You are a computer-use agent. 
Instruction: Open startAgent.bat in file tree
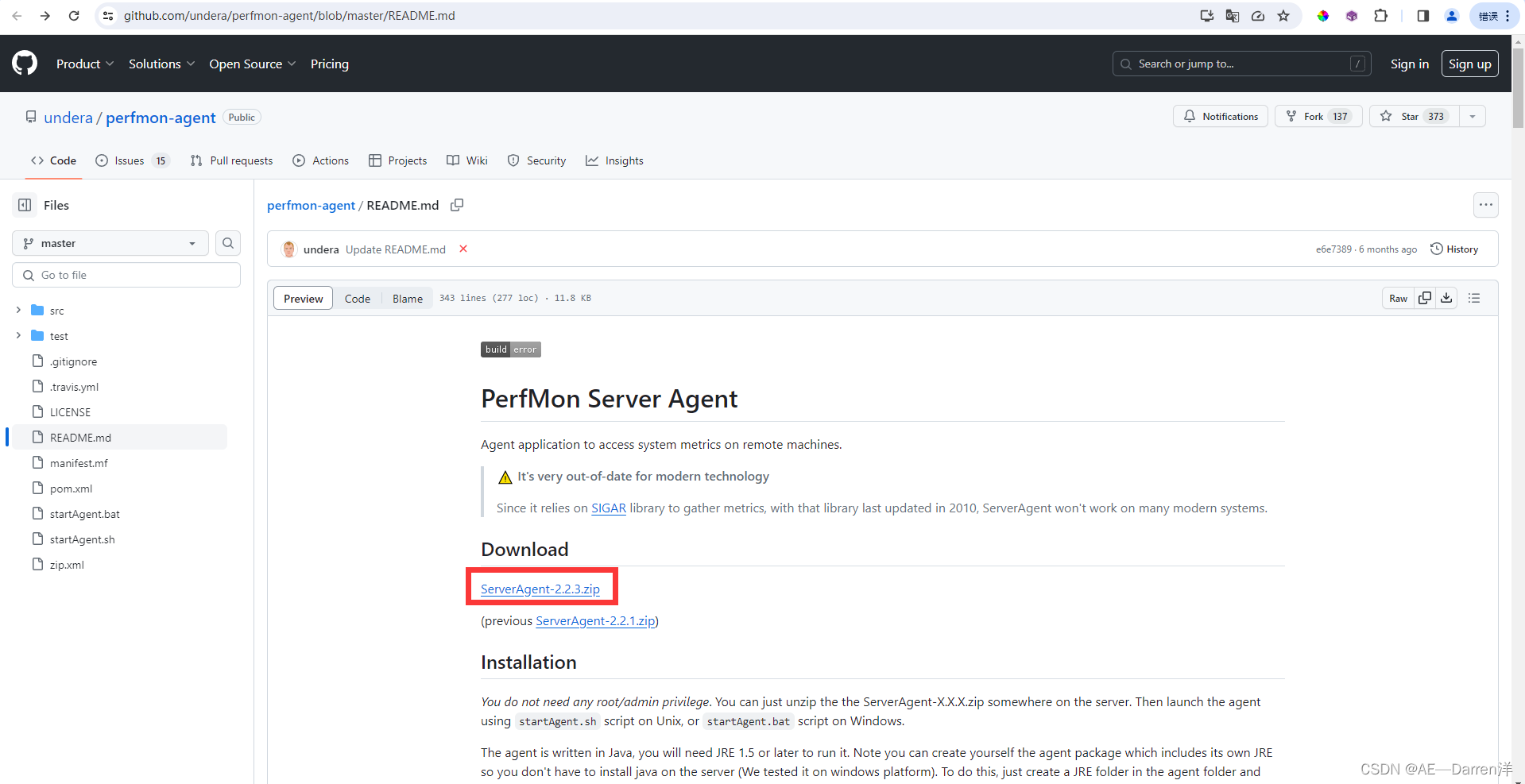[85, 514]
